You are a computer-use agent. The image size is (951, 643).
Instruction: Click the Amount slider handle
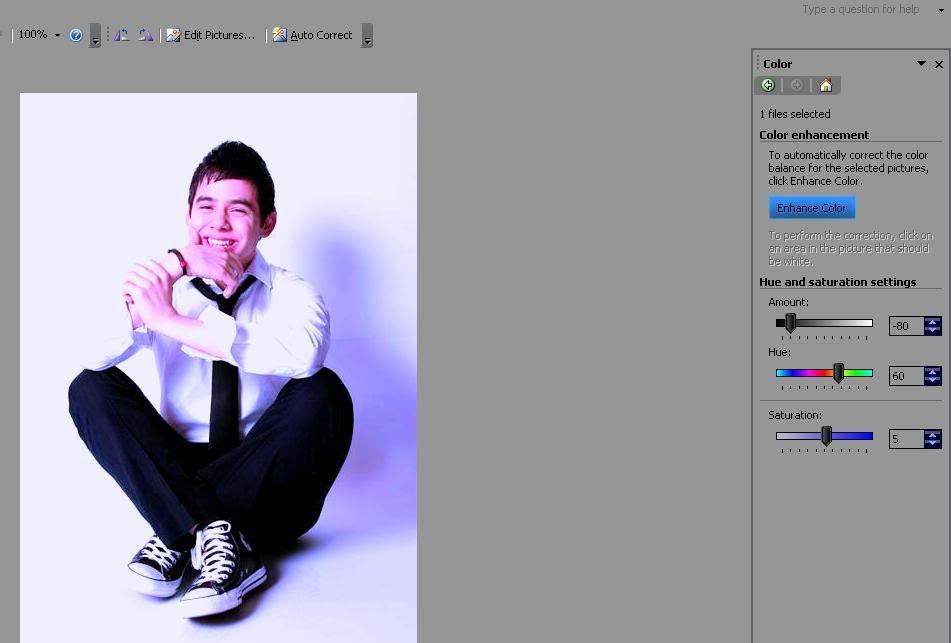pyautogui.click(x=790, y=323)
